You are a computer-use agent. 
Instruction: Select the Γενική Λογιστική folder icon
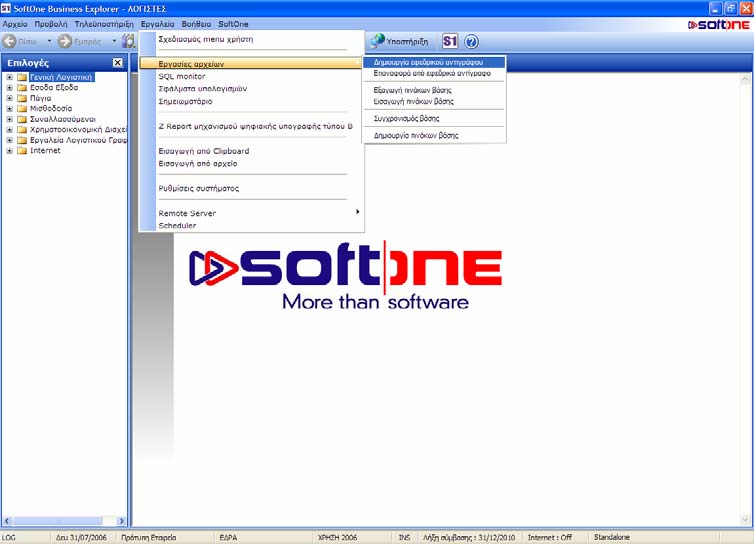tap(22, 77)
